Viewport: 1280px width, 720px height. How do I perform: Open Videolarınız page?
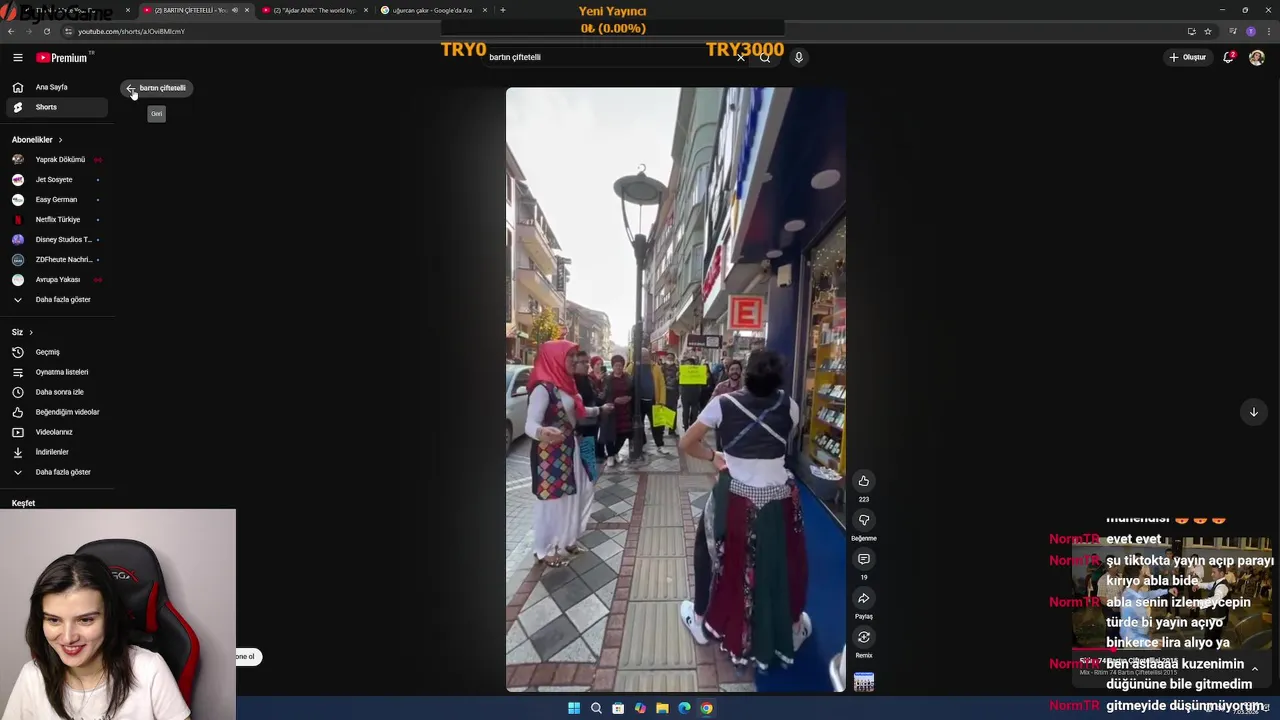coord(56,432)
